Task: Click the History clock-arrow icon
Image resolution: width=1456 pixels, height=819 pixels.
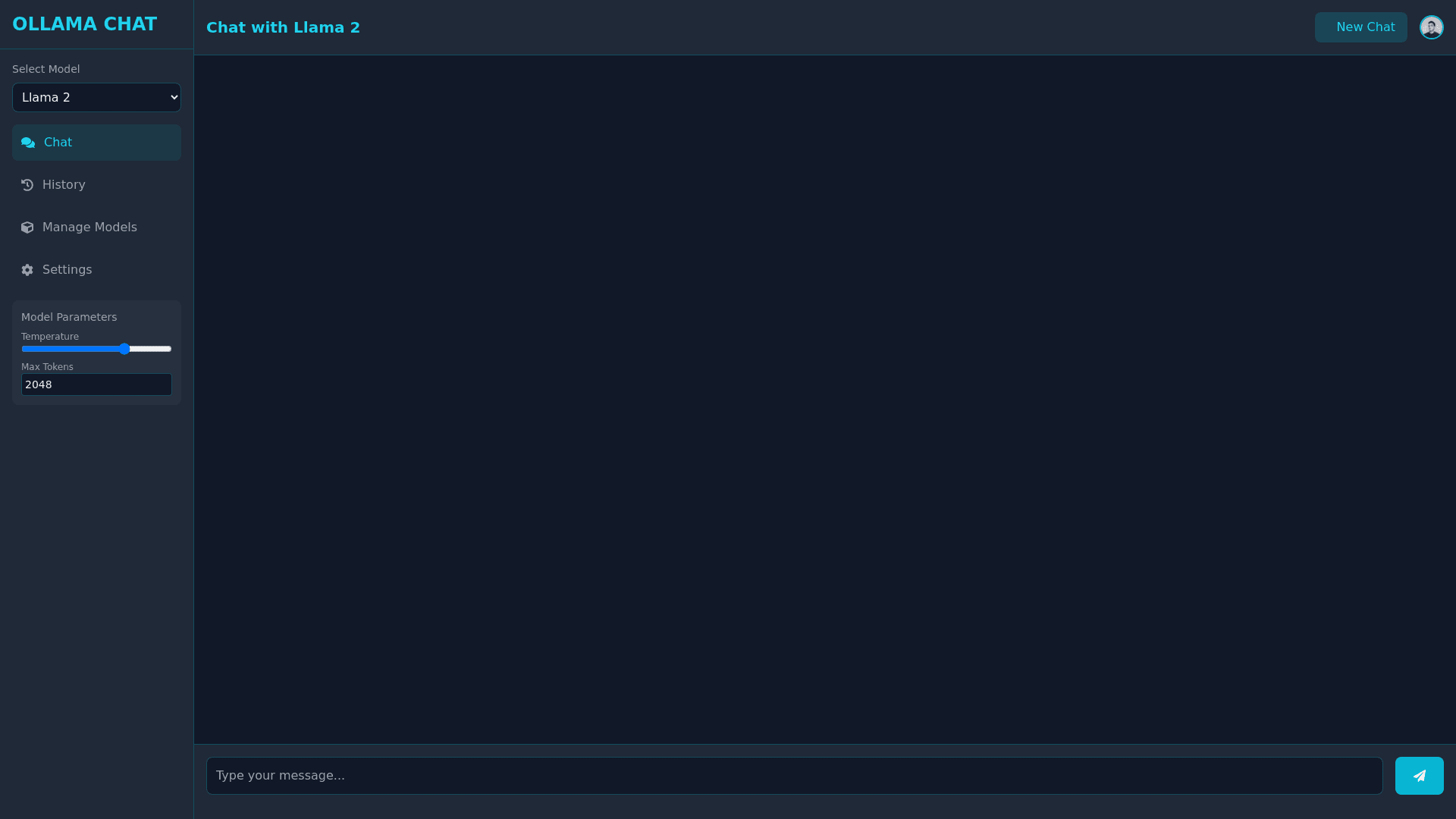Action: click(27, 185)
